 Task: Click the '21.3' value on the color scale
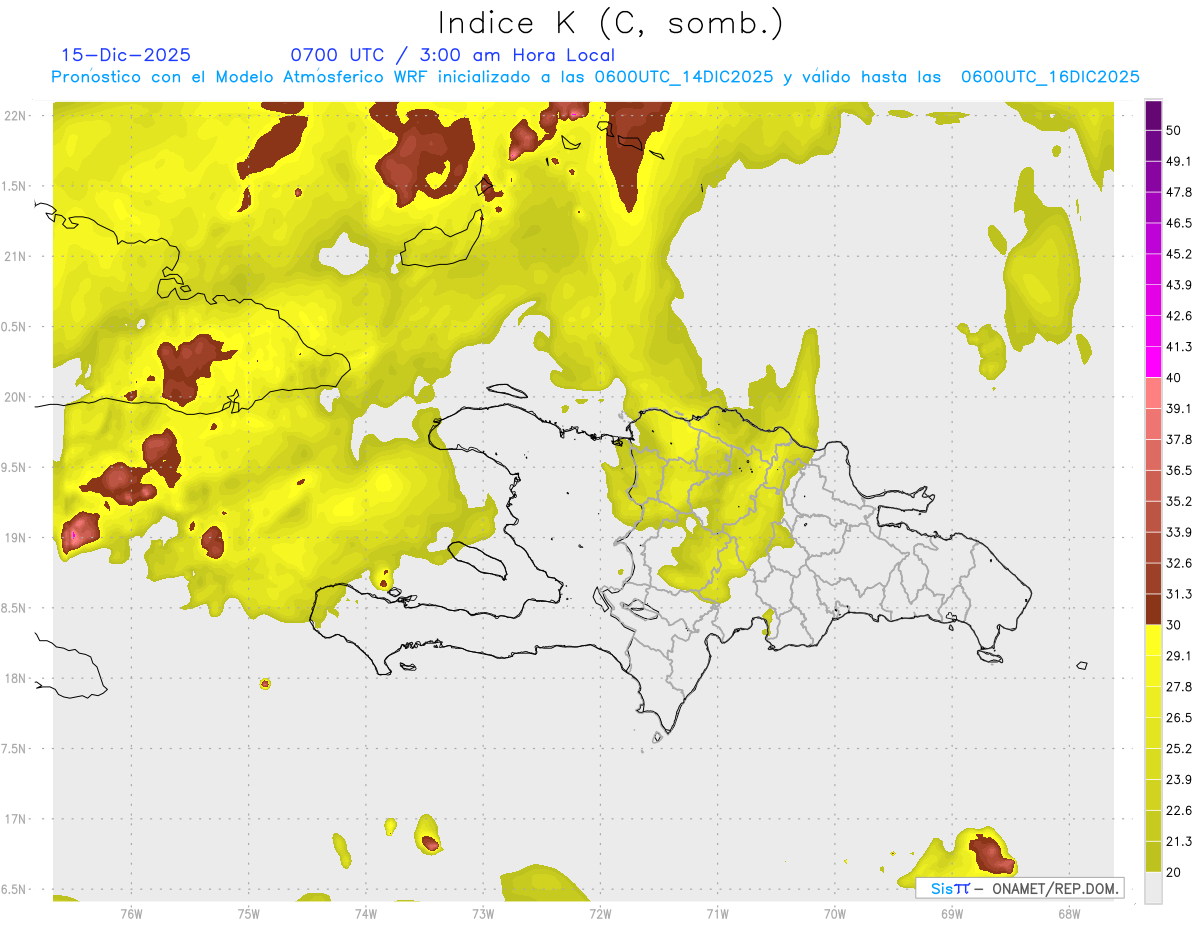click(x=1179, y=841)
